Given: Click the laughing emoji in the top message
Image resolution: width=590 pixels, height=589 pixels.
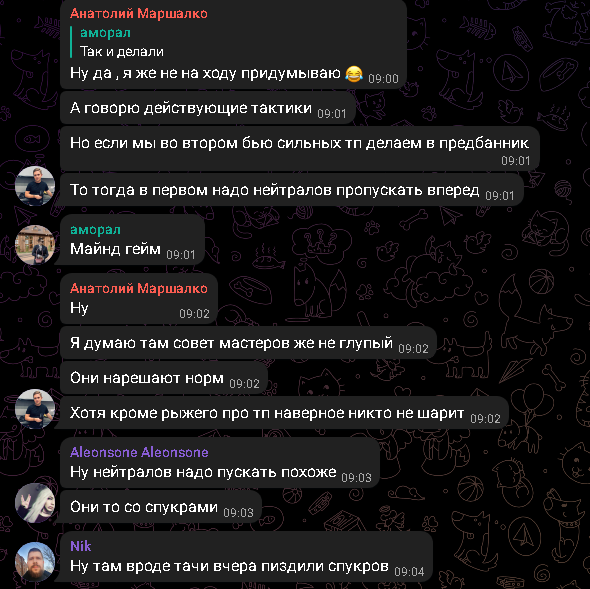Looking at the screenshot, I should pos(354,73).
